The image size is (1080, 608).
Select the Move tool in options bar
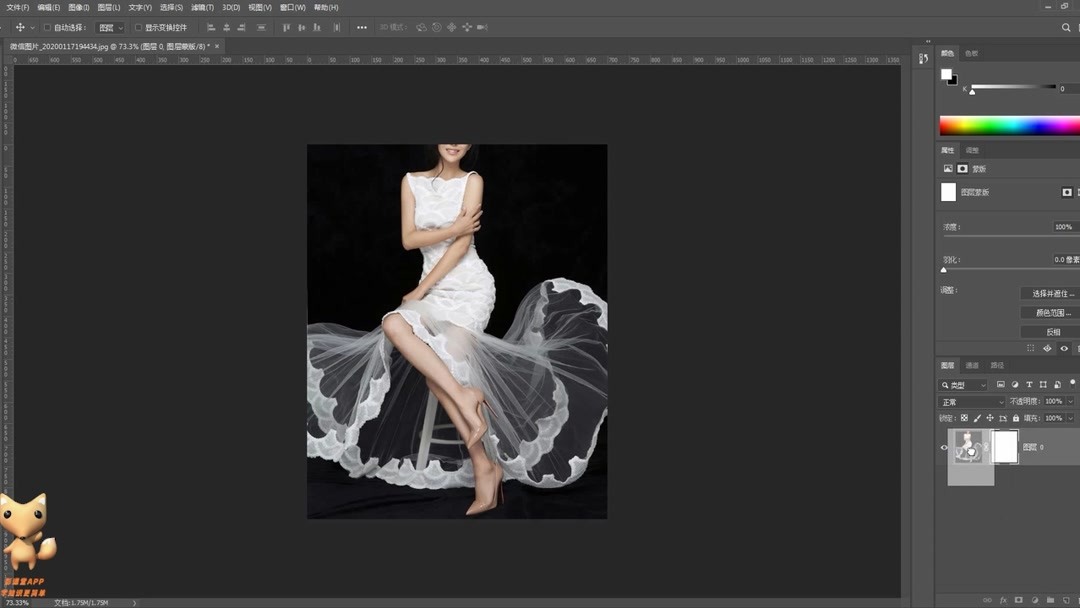pos(19,28)
